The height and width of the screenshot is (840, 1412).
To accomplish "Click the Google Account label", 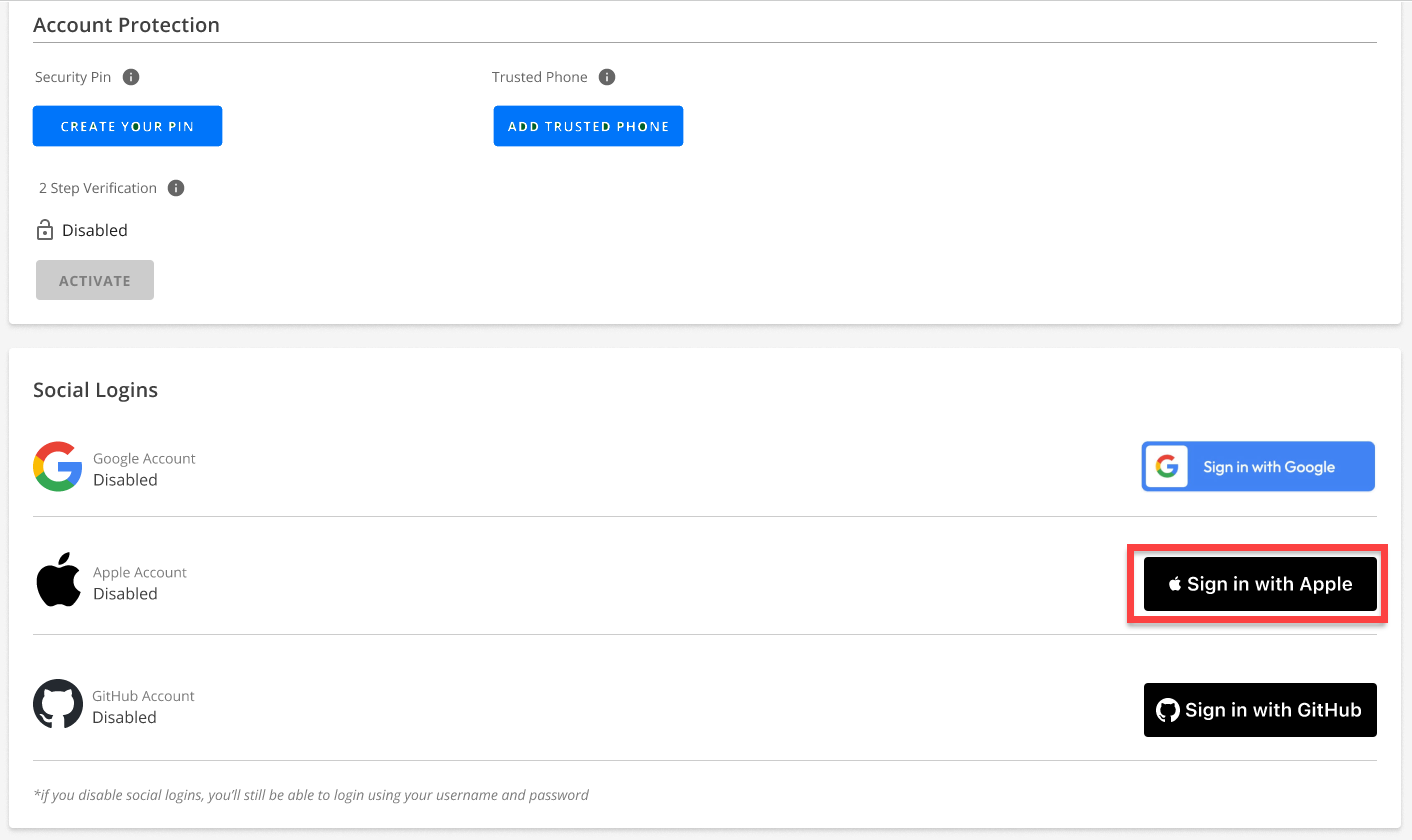I will click(144, 458).
